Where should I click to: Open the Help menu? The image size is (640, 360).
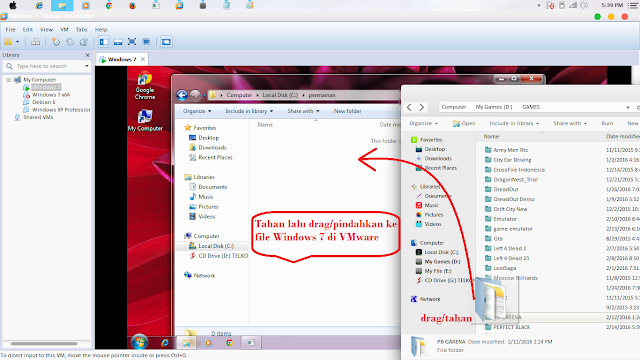(x=101, y=29)
